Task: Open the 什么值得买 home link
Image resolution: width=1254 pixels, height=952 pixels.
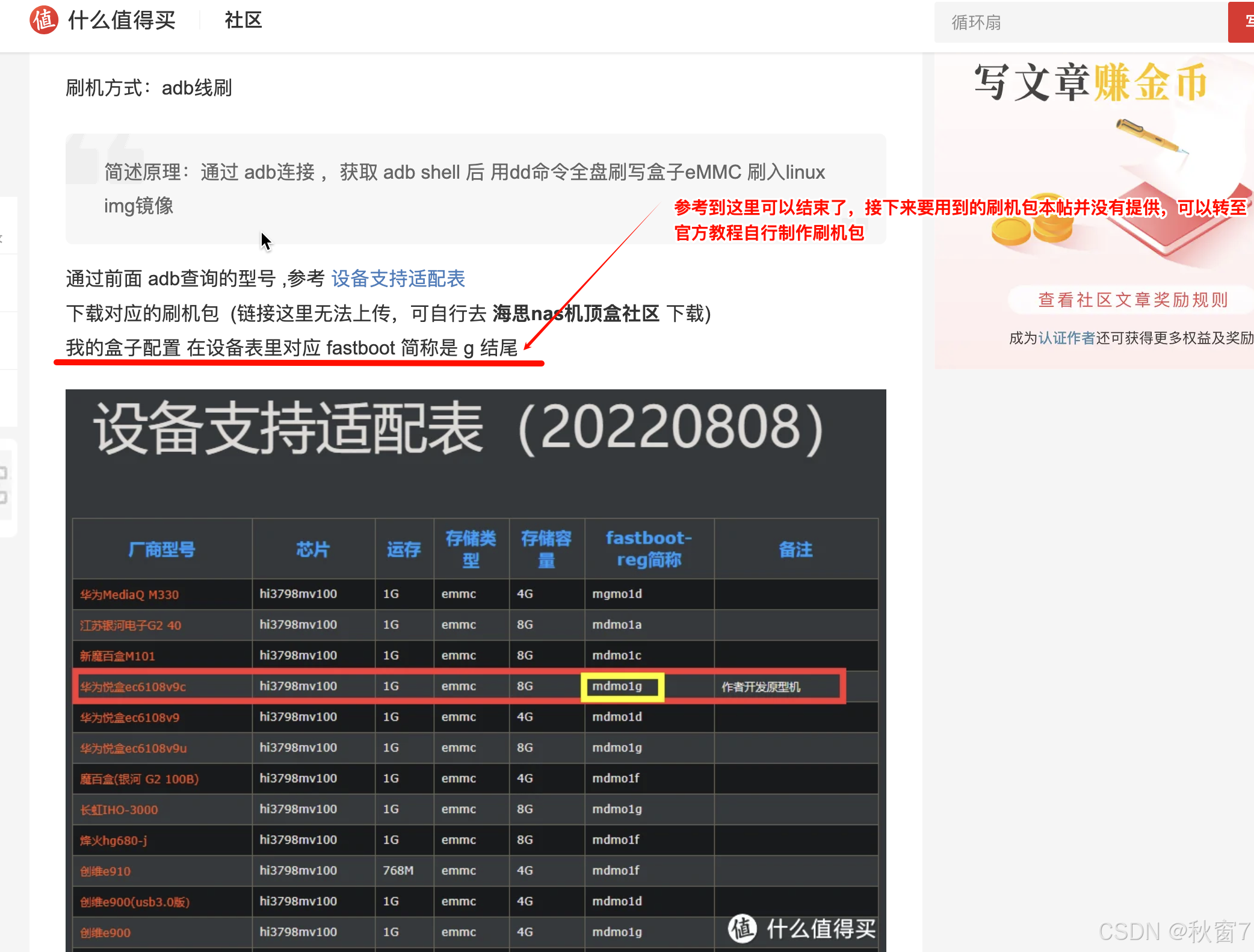Action: 122,20
